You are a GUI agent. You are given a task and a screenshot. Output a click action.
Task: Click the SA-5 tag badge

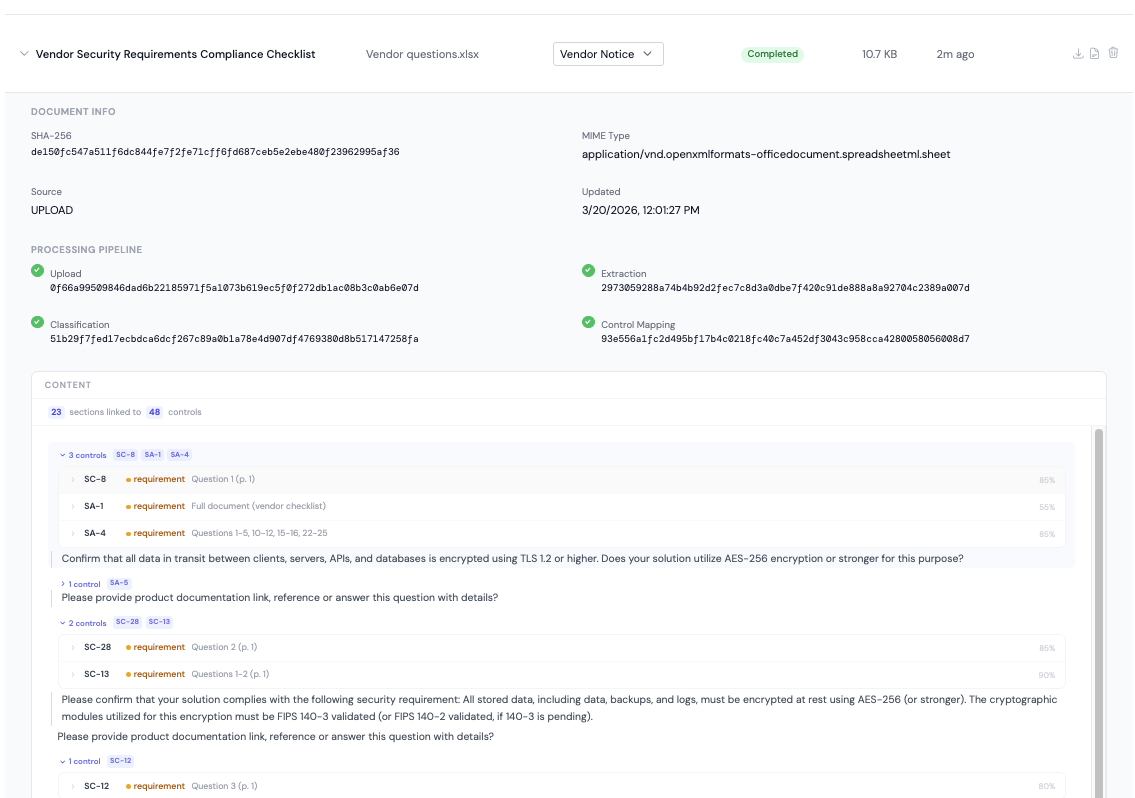tap(119, 583)
